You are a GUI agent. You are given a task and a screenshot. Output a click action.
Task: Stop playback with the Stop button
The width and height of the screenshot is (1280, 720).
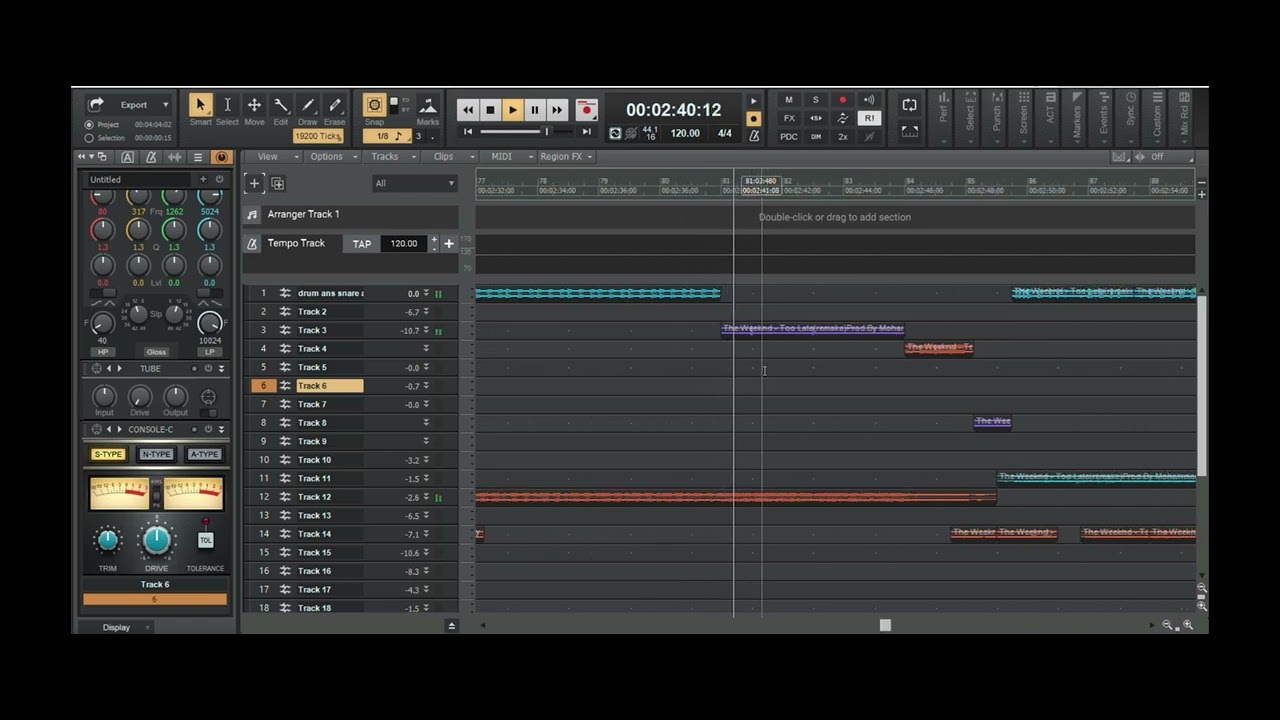pyautogui.click(x=490, y=110)
